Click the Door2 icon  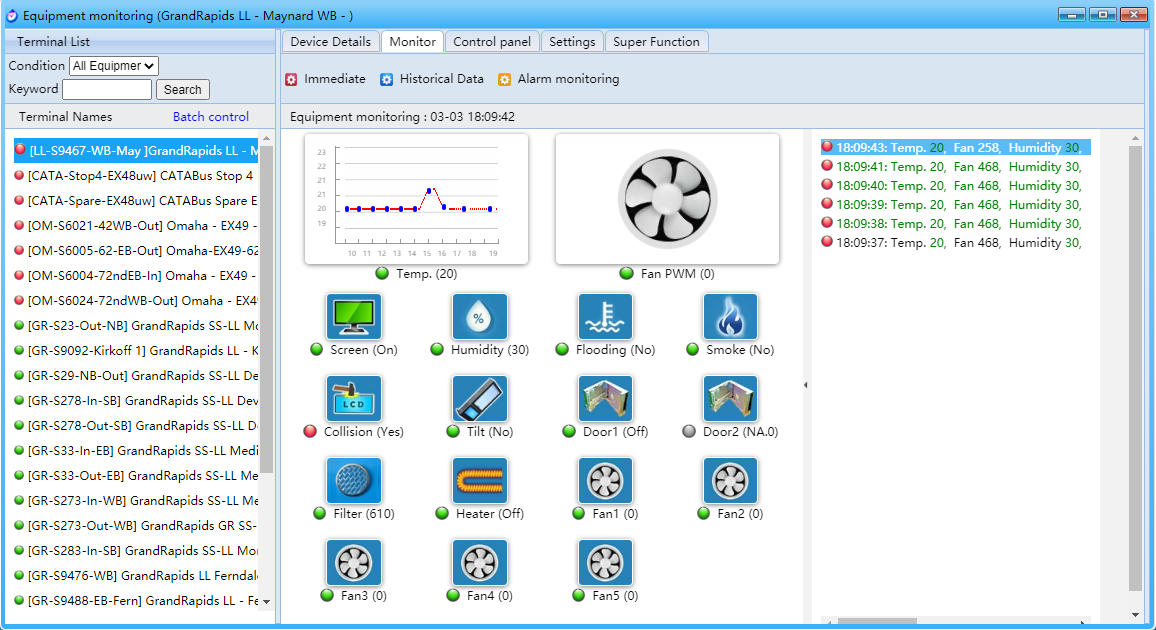click(x=731, y=399)
